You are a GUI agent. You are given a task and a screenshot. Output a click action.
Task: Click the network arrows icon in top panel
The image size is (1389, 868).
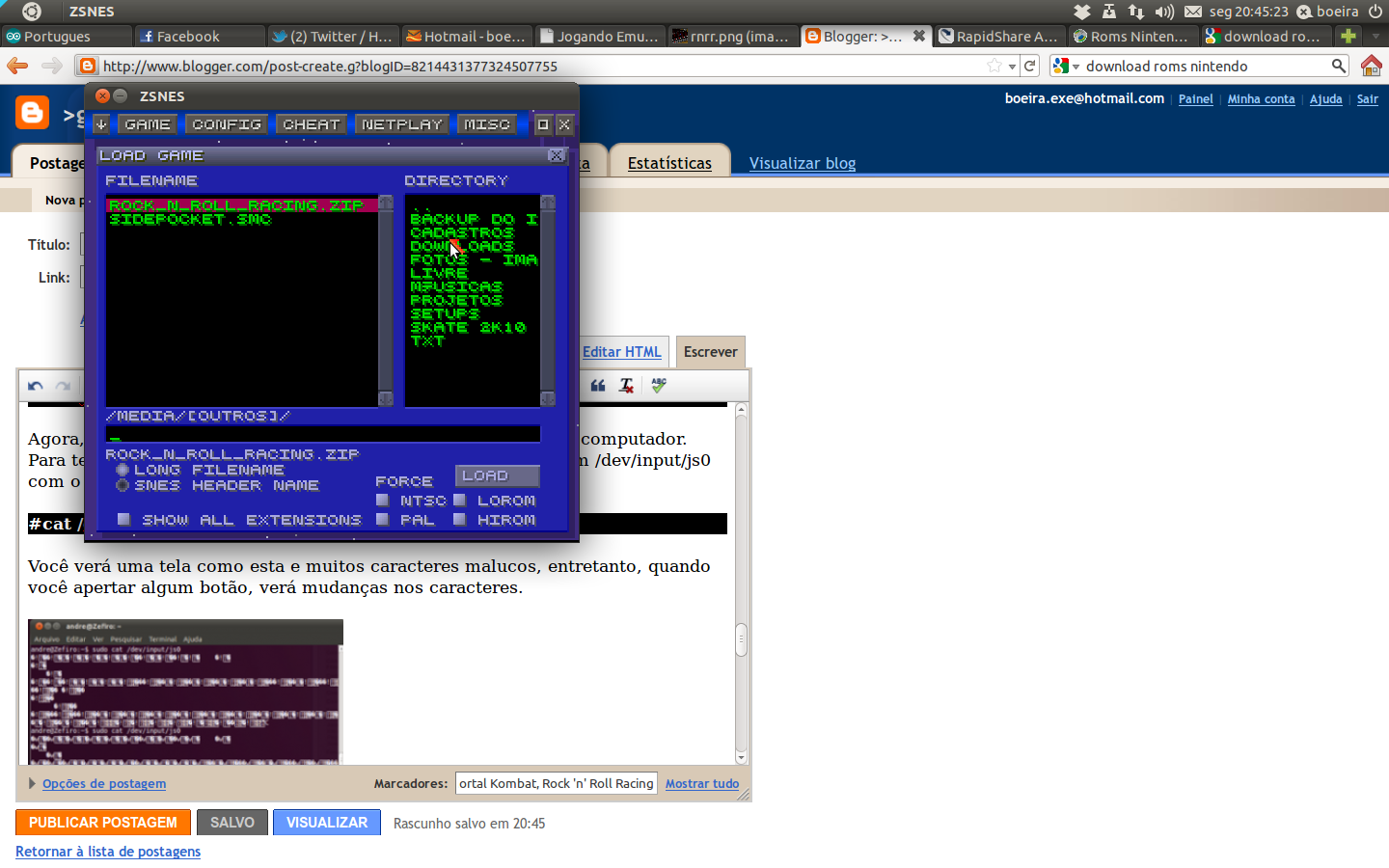click(x=1136, y=12)
